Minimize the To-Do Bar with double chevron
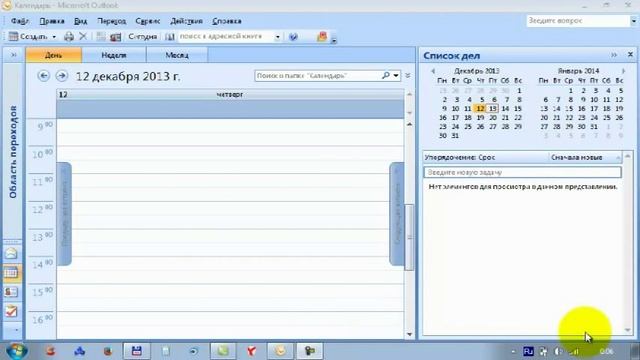The image size is (640, 360). point(614,55)
